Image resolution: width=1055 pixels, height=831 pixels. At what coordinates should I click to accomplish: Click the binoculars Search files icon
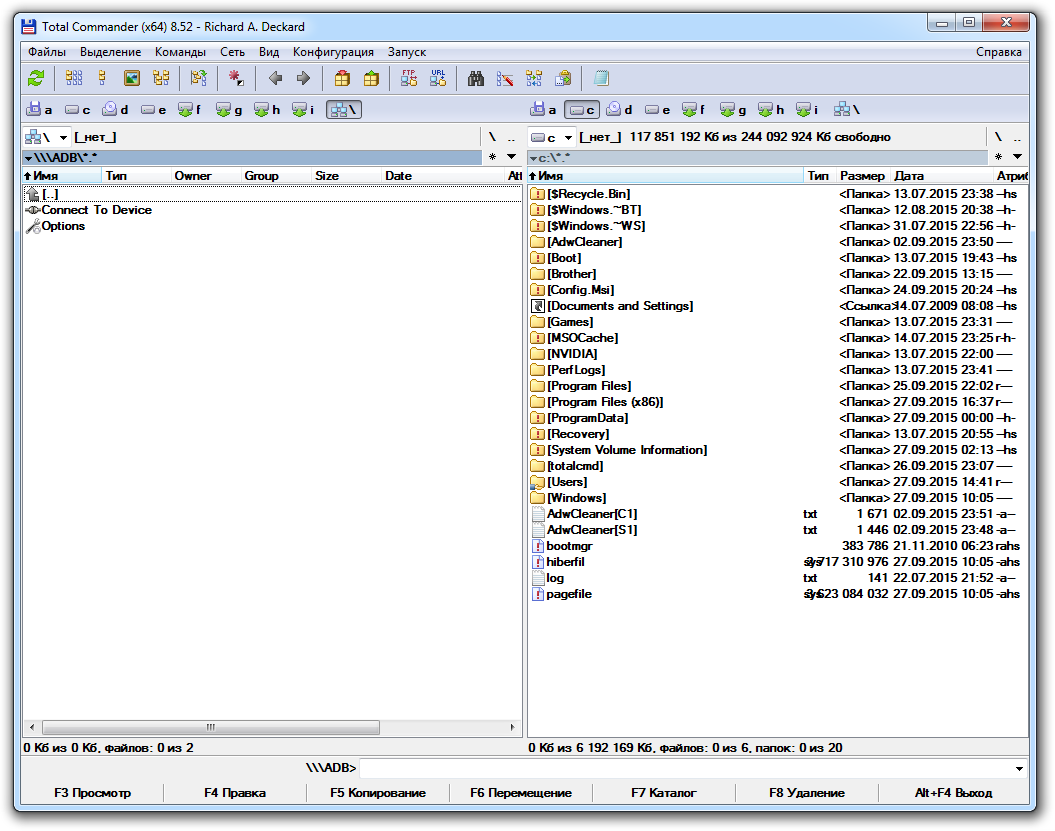click(x=476, y=78)
